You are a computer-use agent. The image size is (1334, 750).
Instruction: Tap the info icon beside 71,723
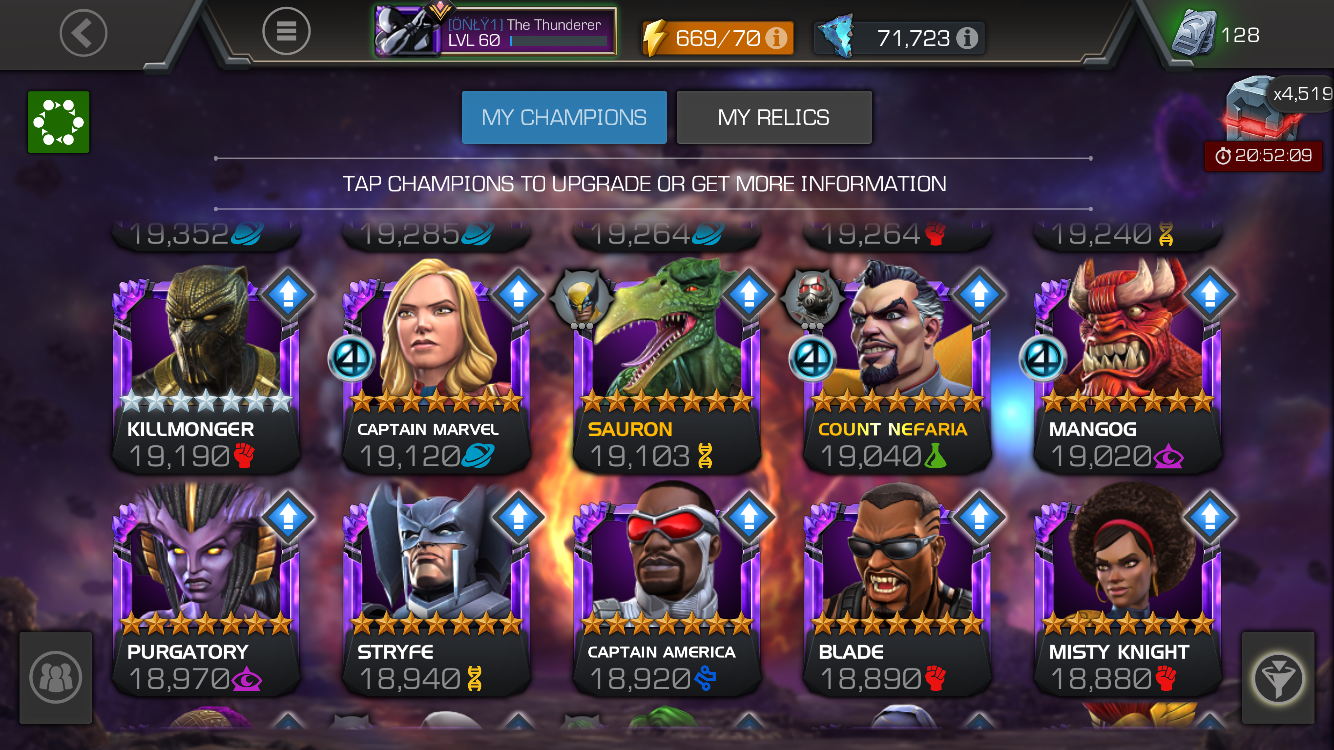tap(966, 39)
